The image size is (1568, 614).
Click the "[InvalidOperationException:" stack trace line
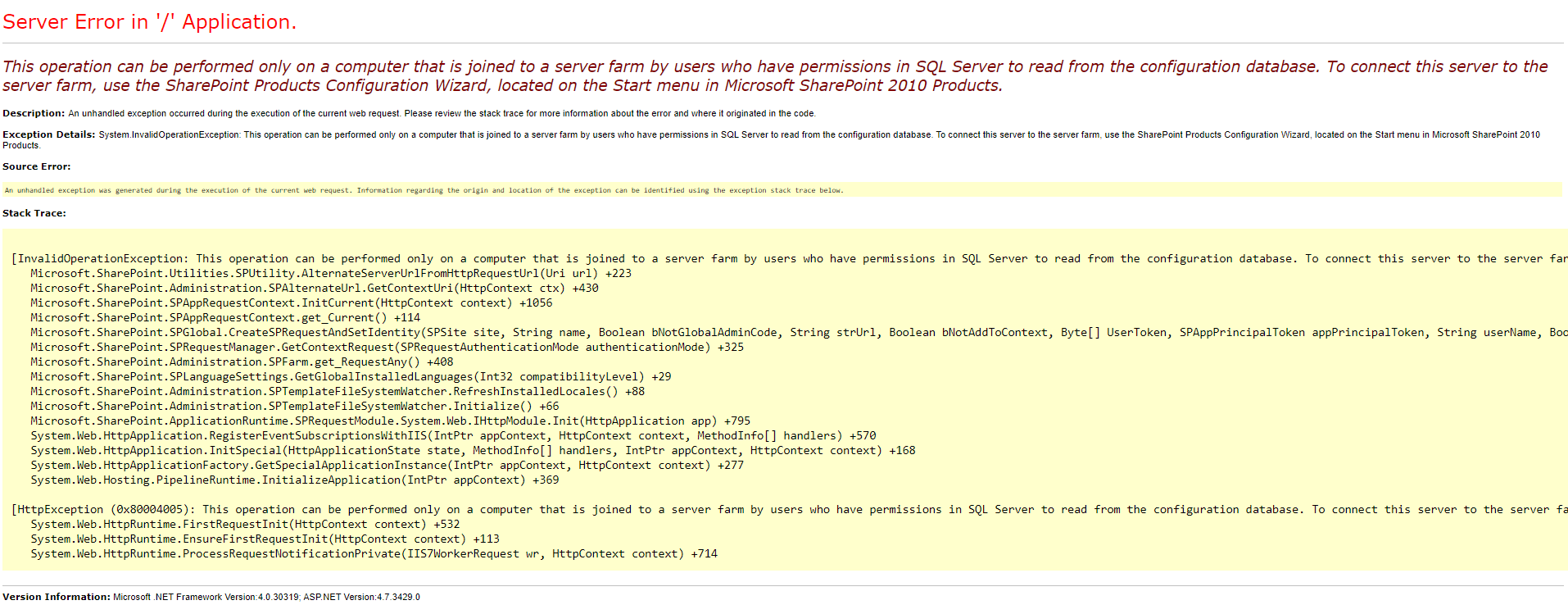(x=789, y=258)
